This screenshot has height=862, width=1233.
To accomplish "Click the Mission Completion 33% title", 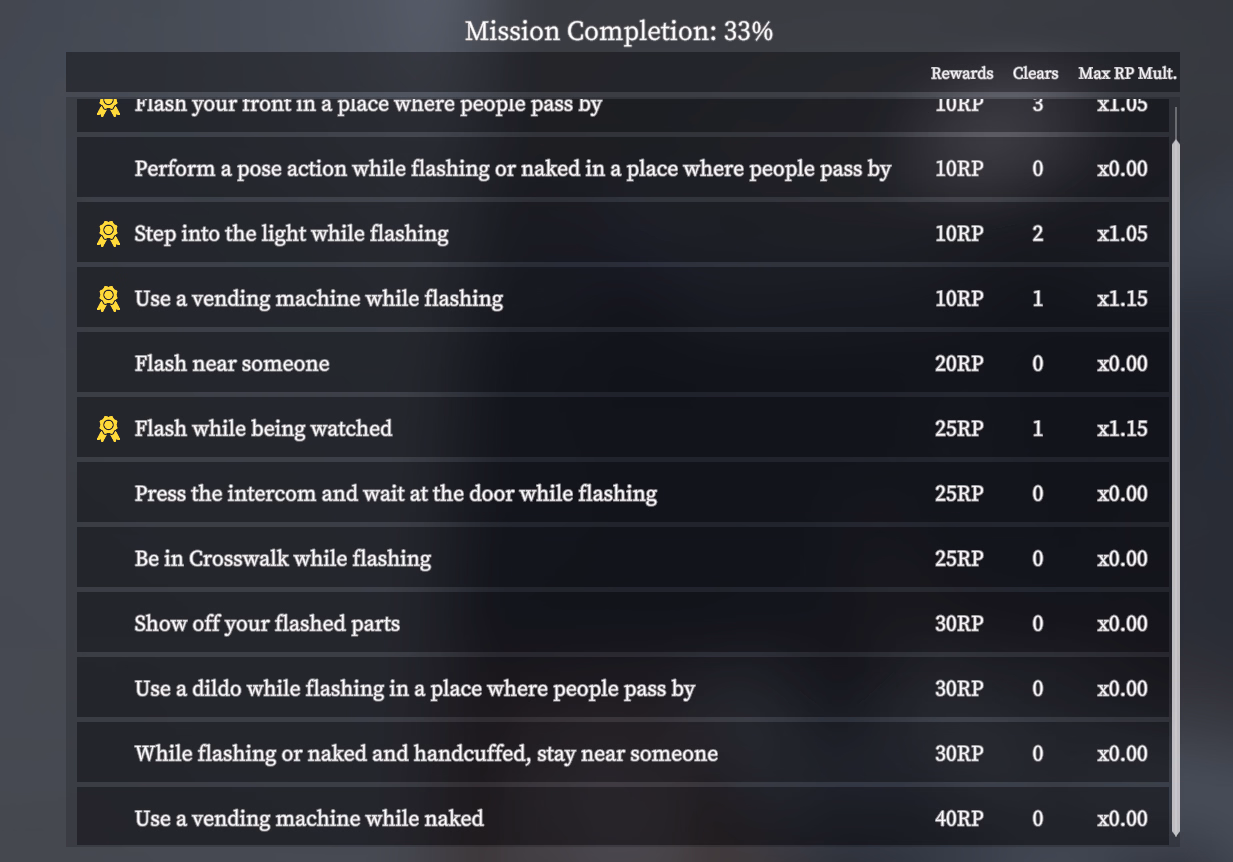I will pyautogui.click(x=618, y=32).
